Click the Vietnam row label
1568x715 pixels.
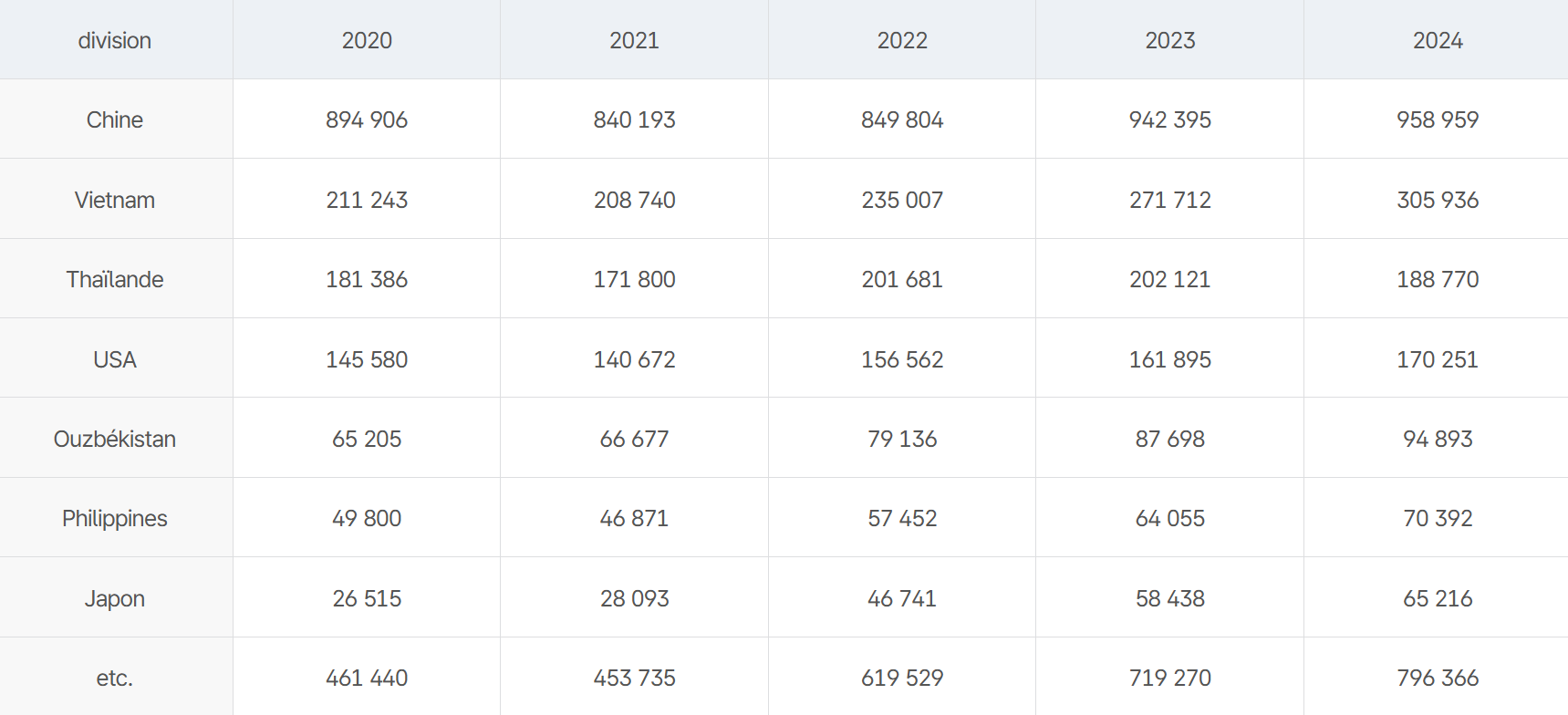(115, 200)
